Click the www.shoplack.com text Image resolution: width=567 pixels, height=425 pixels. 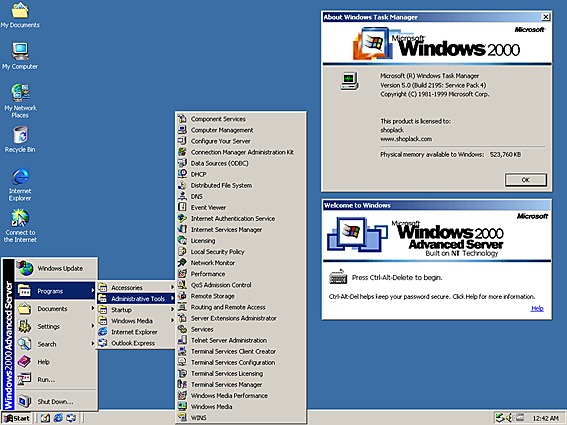point(406,139)
